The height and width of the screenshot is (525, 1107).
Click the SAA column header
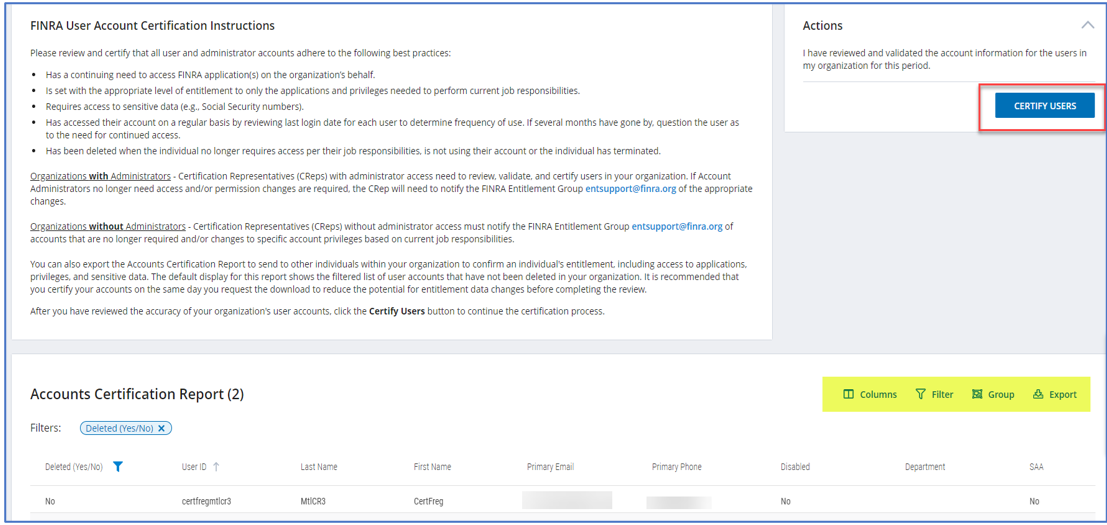pos(1036,467)
